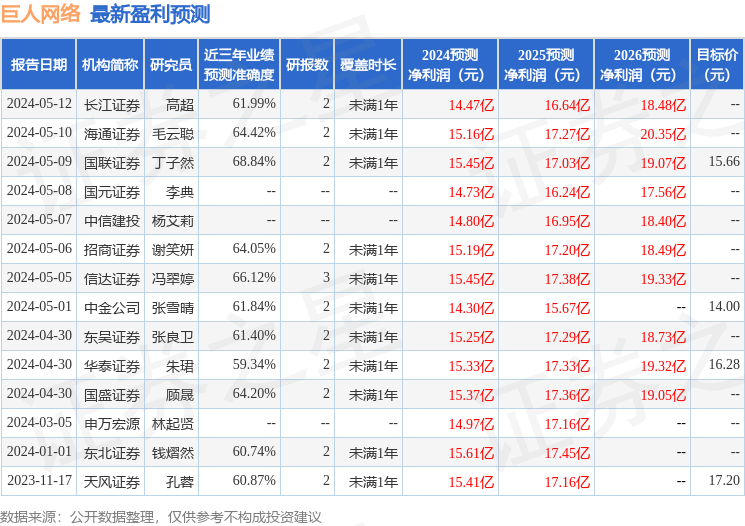Click analyst name 高超

pos(180,105)
